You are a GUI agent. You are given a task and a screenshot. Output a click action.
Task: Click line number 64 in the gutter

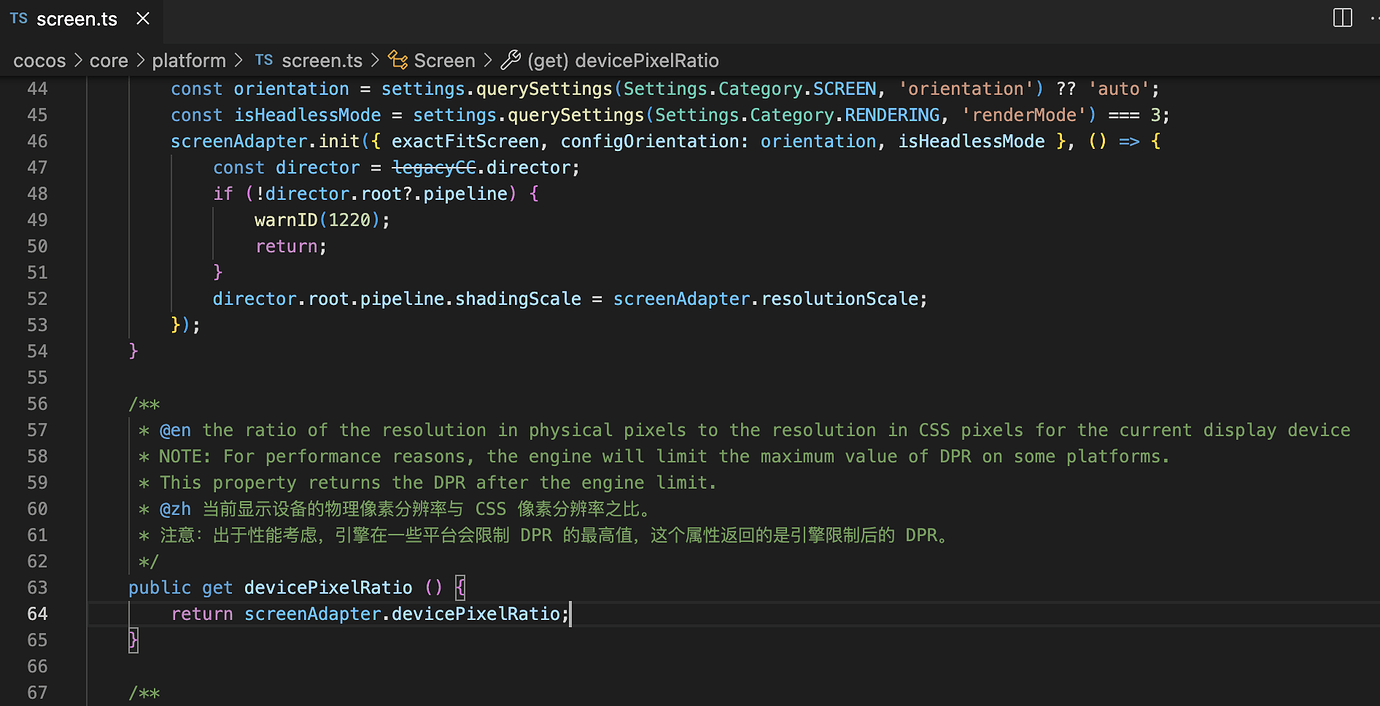click(x=38, y=613)
